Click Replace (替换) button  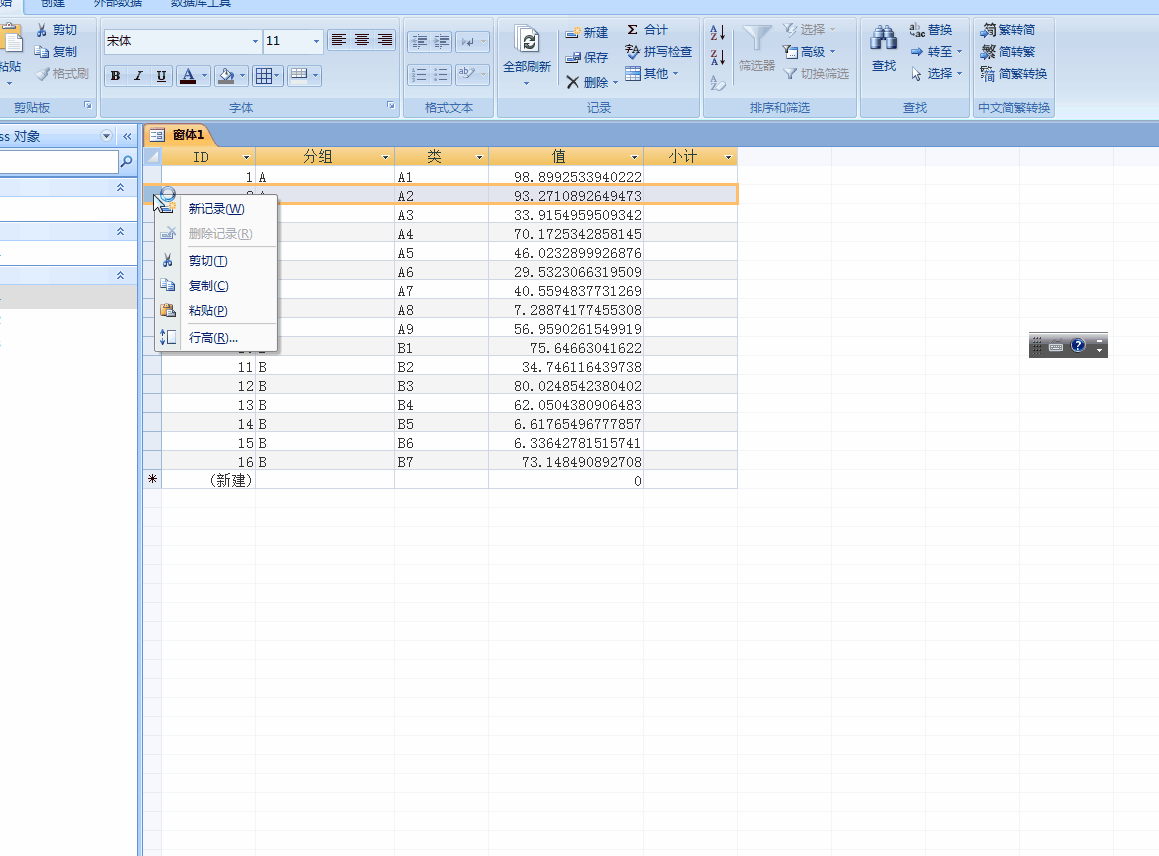coord(931,30)
